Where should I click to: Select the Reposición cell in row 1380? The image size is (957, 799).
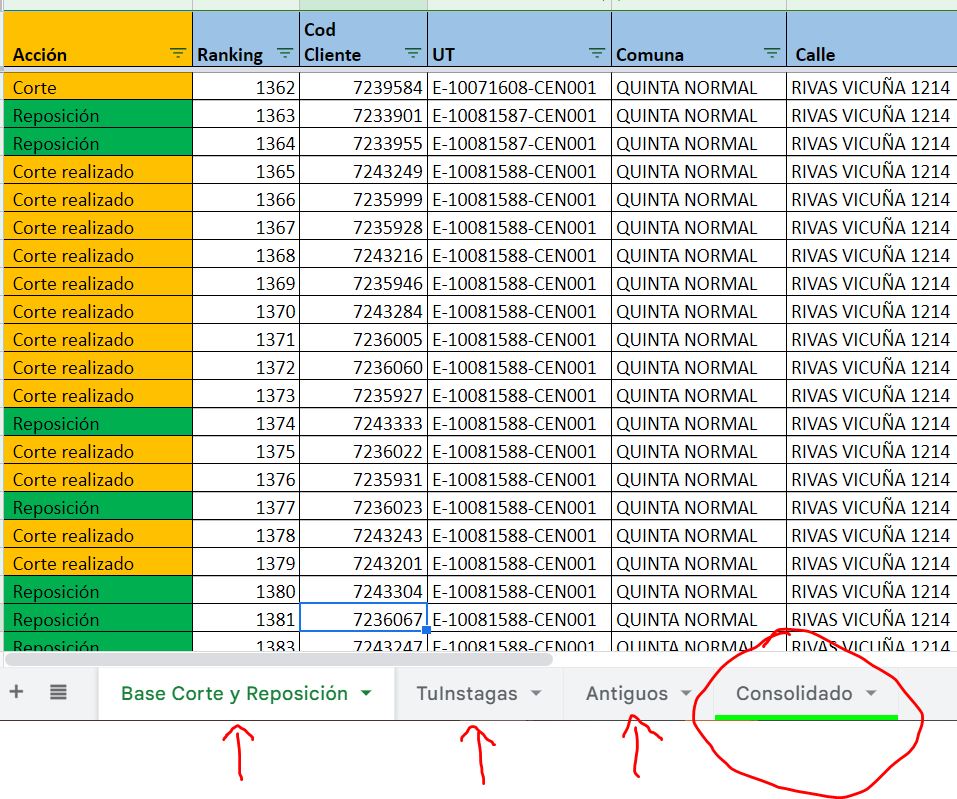point(98,591)
